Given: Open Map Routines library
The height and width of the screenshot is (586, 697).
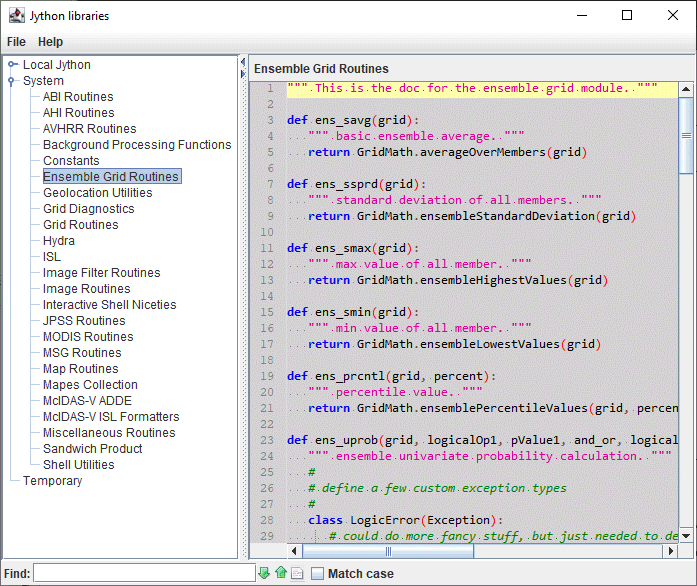Looking at the screenshot, I should 80,369.
